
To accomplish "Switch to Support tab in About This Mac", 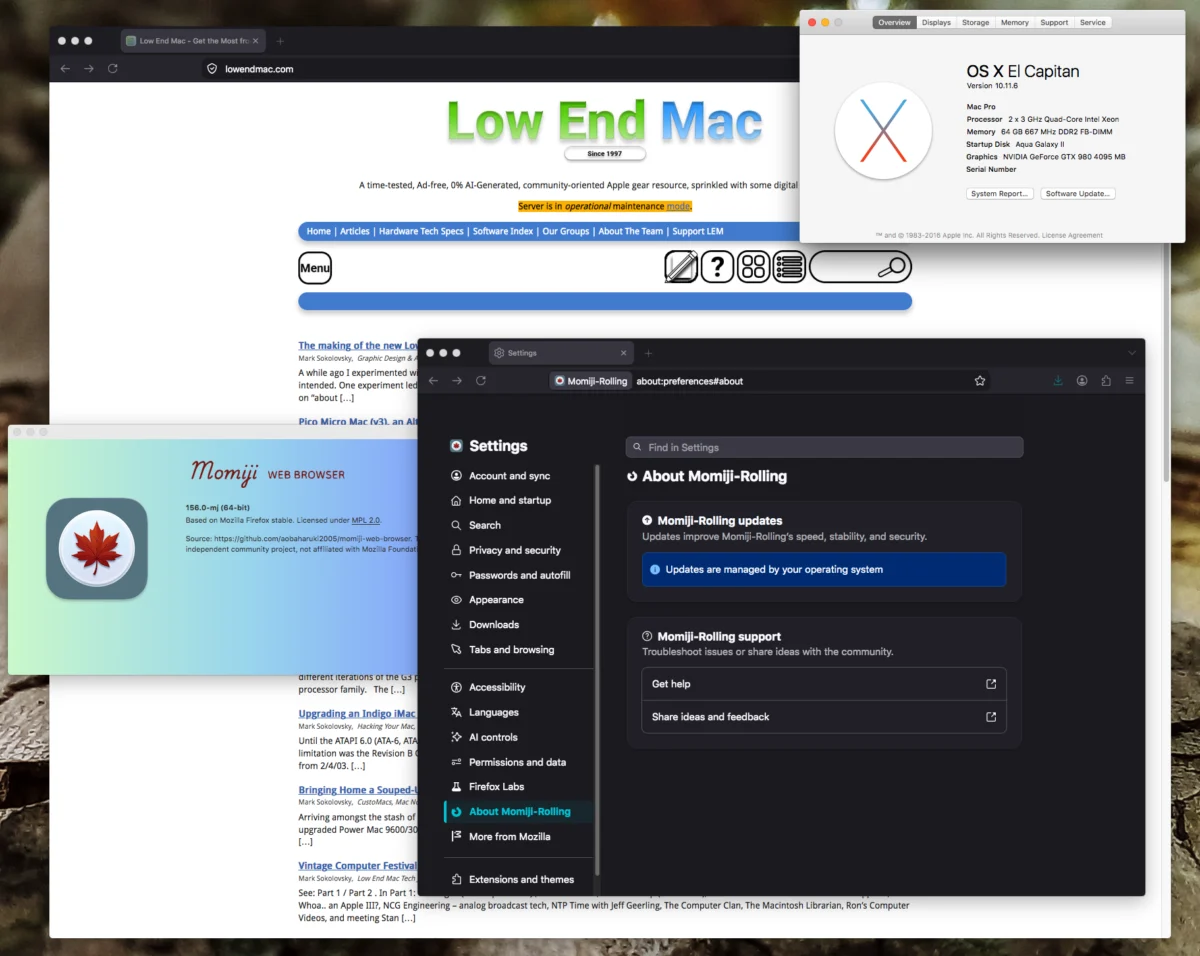I will [x=1054, y=22].
